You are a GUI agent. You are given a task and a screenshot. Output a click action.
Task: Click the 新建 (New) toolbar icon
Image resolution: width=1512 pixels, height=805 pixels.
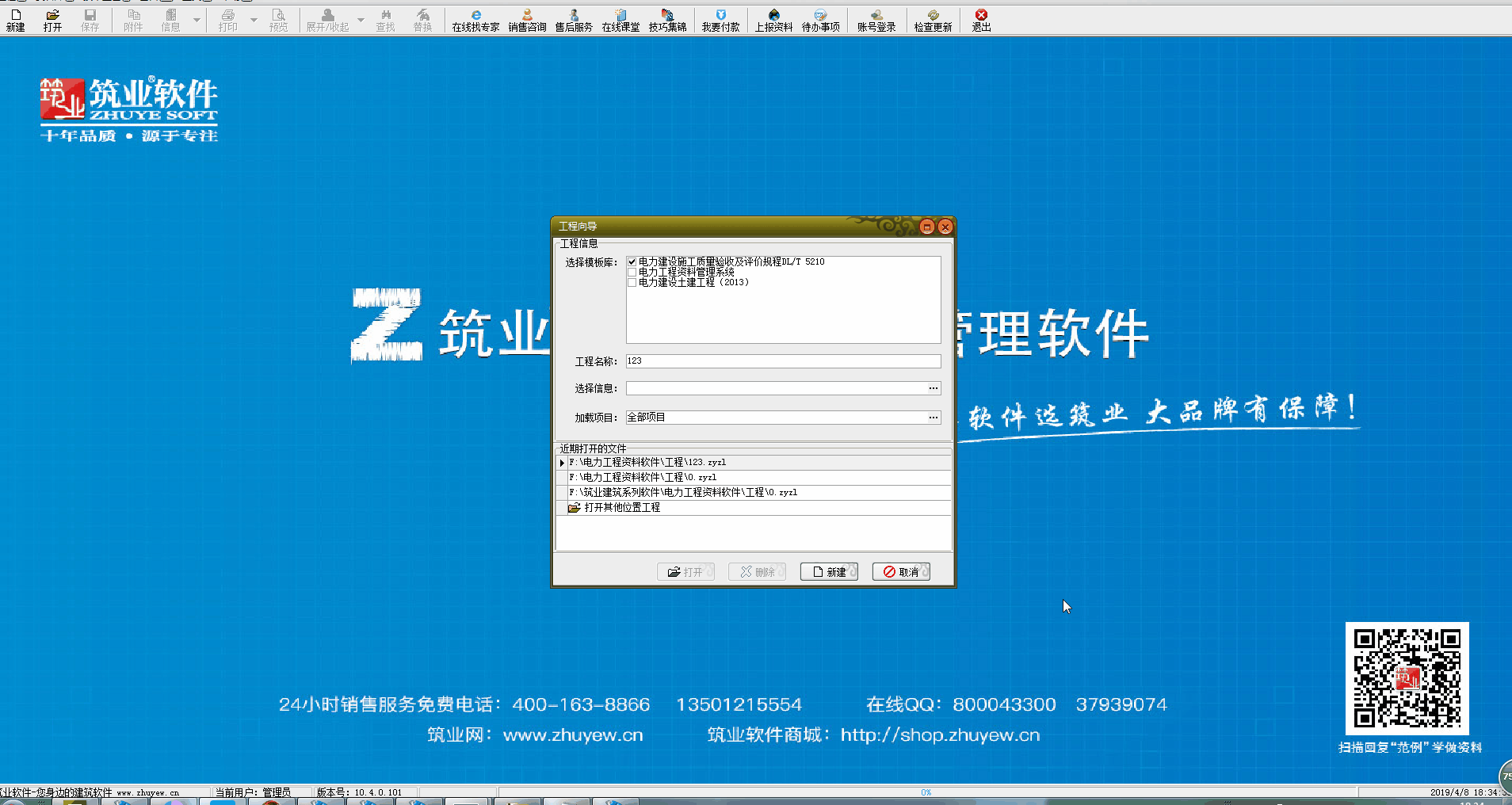click(x=16, y=20)
